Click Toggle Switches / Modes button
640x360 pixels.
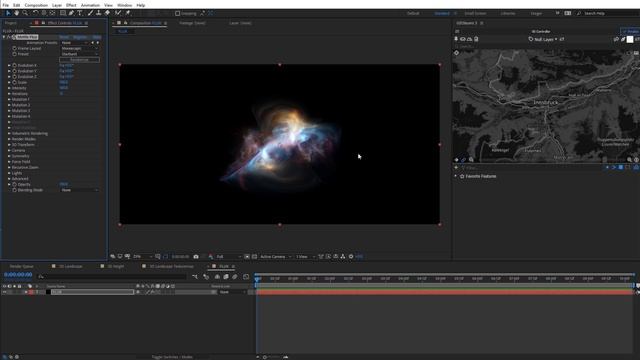172,357
